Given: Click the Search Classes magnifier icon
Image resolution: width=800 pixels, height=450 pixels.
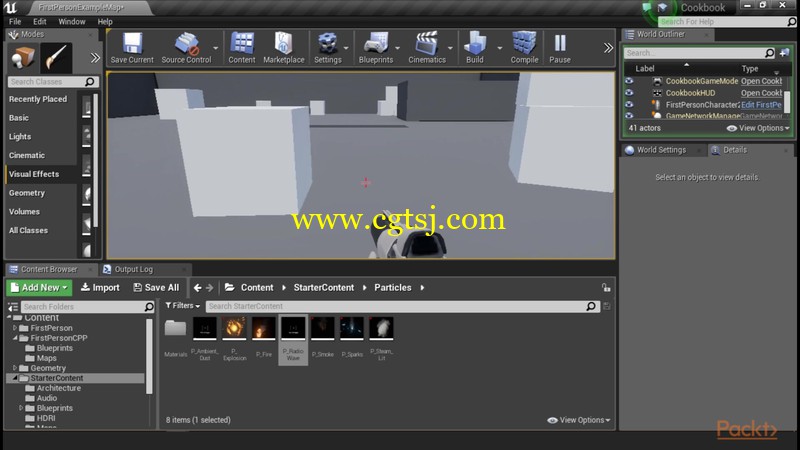Looking at the screenshot, I should [90, 82].
